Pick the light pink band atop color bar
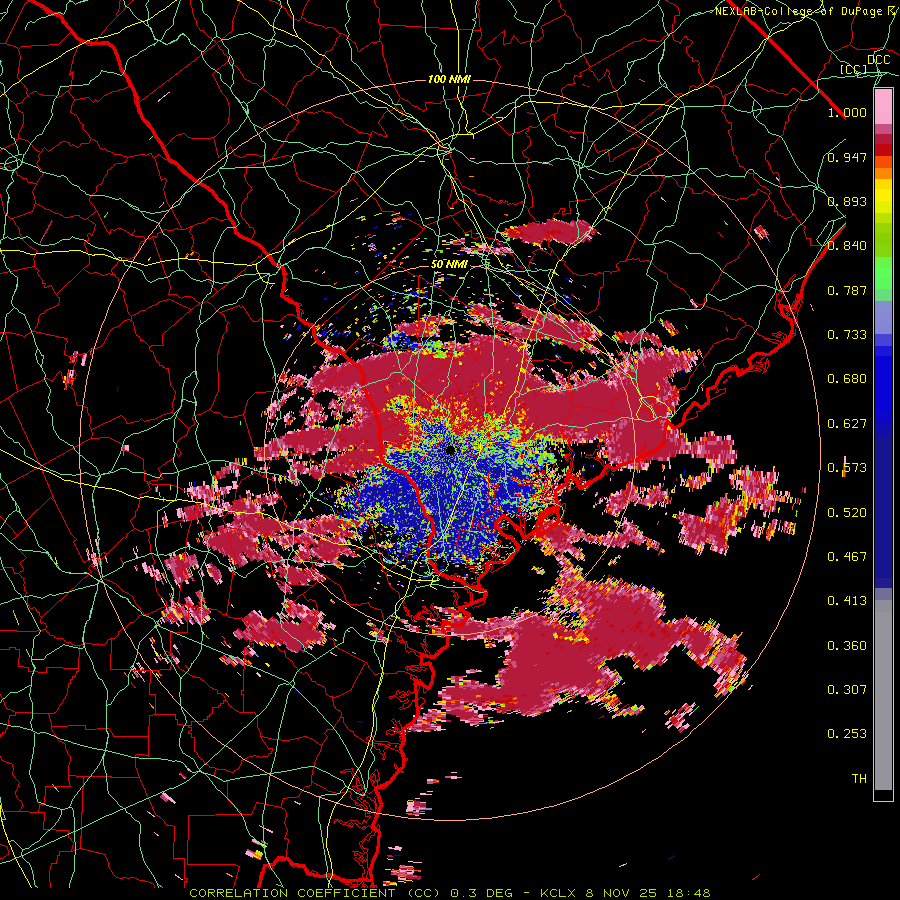This screenshot has width=900, height=900. [883, 107]
